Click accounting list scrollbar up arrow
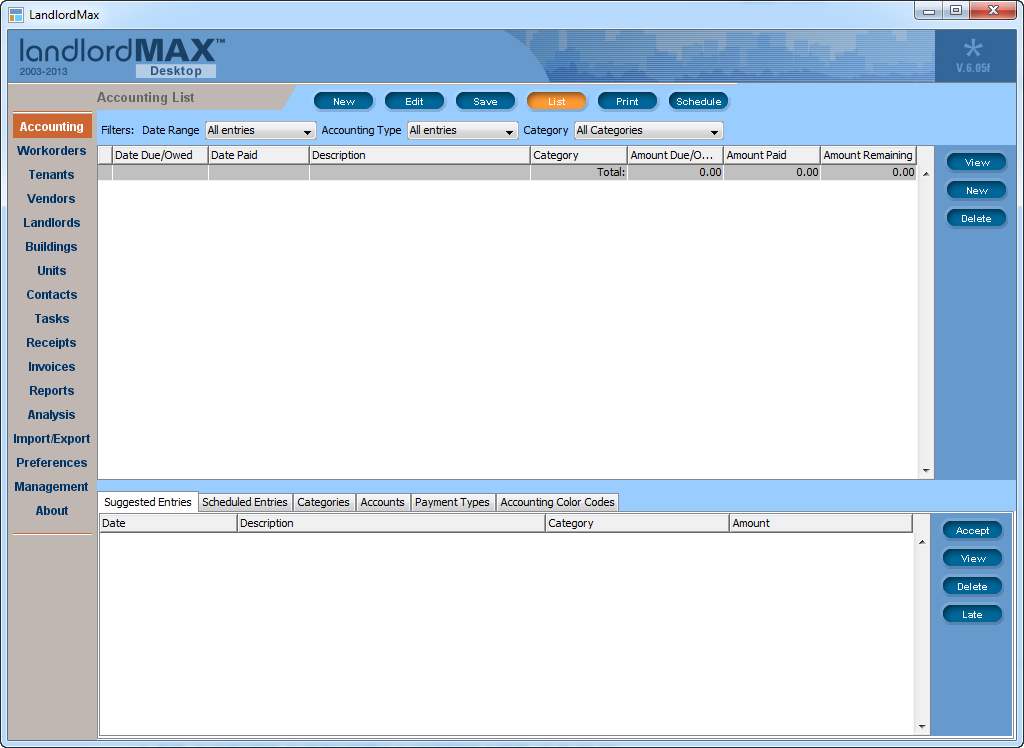 click(926, 174)
